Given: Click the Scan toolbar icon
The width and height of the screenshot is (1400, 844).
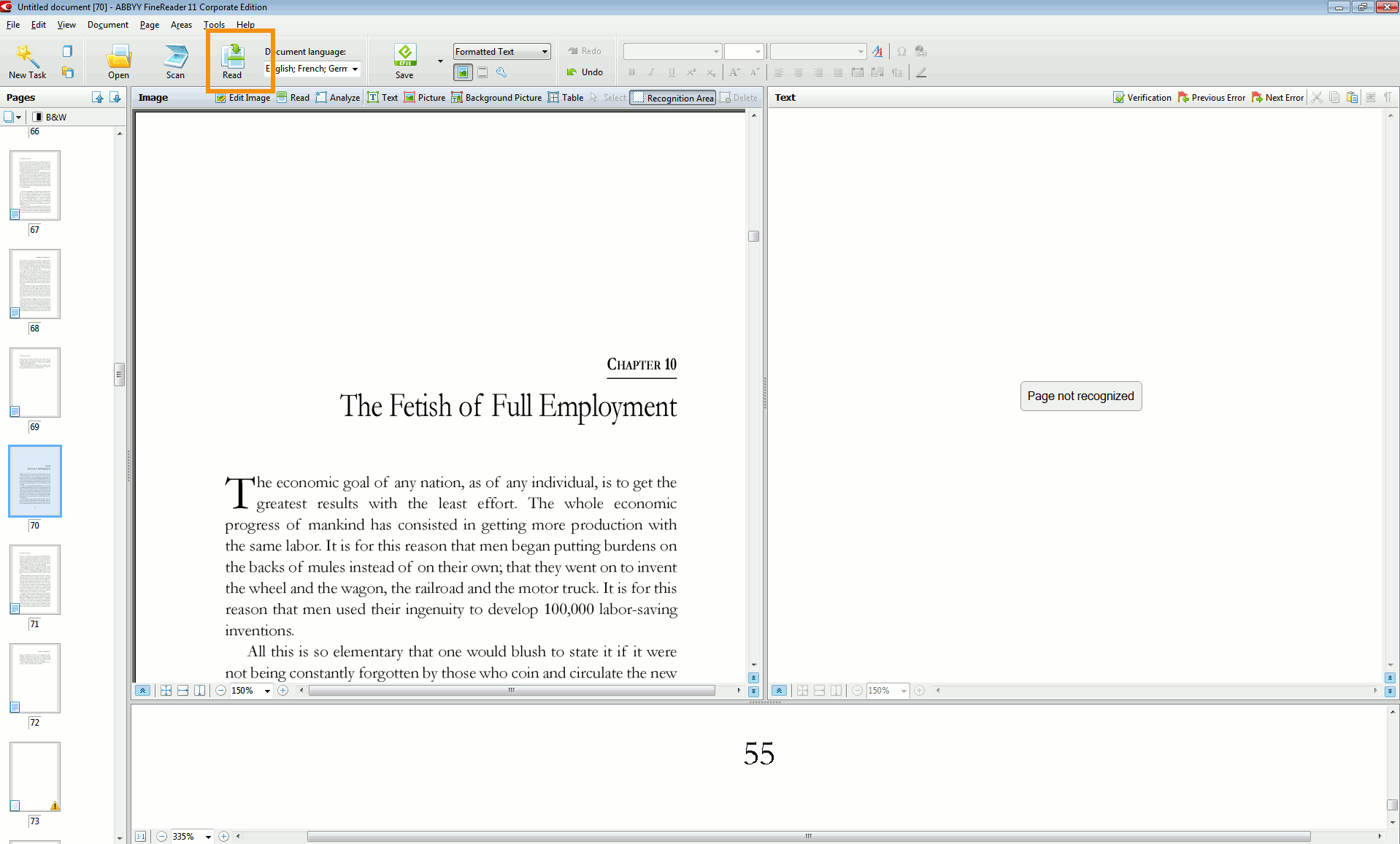Looking at the screenshot, I should (175, 61).
